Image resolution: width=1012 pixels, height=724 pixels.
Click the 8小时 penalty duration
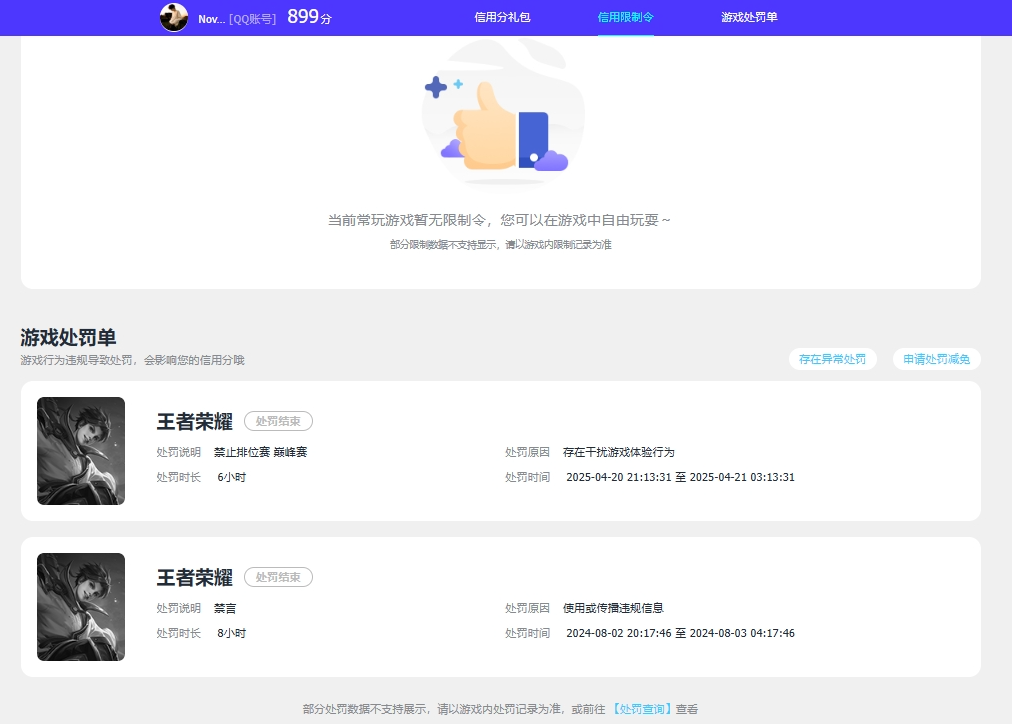232,634
